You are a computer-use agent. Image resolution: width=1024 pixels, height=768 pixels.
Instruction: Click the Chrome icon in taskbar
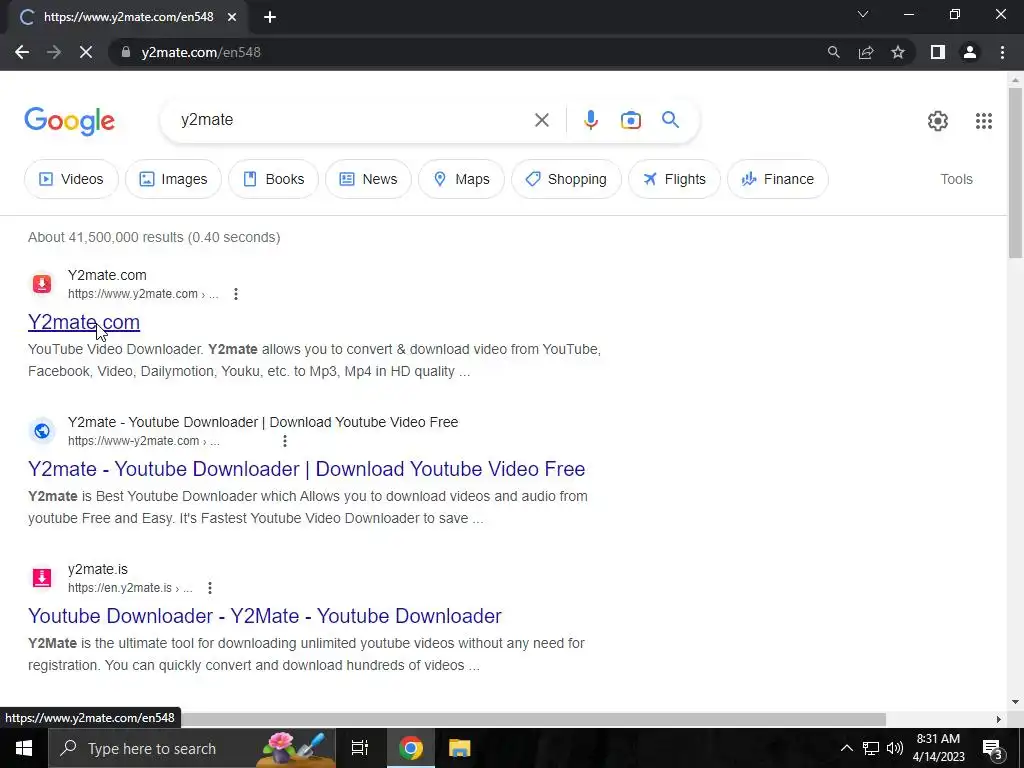click(x=411, y=748)
